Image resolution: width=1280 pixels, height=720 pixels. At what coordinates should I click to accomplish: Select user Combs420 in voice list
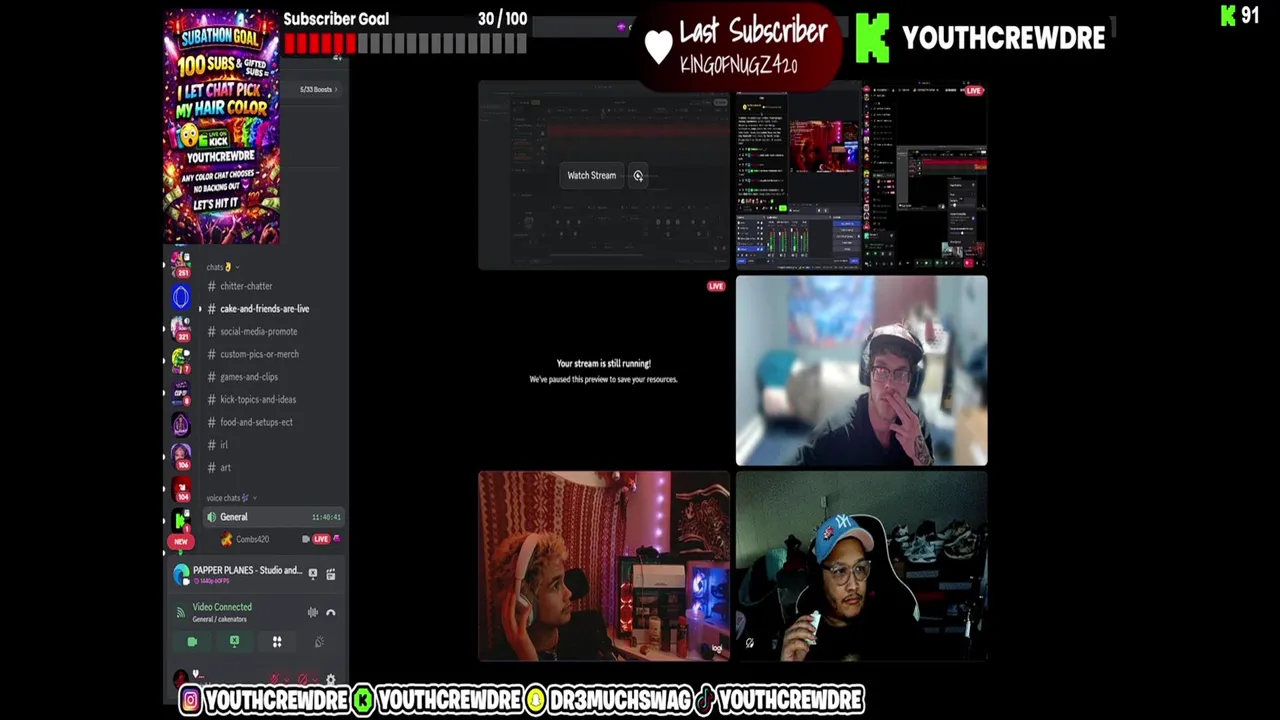252,540
